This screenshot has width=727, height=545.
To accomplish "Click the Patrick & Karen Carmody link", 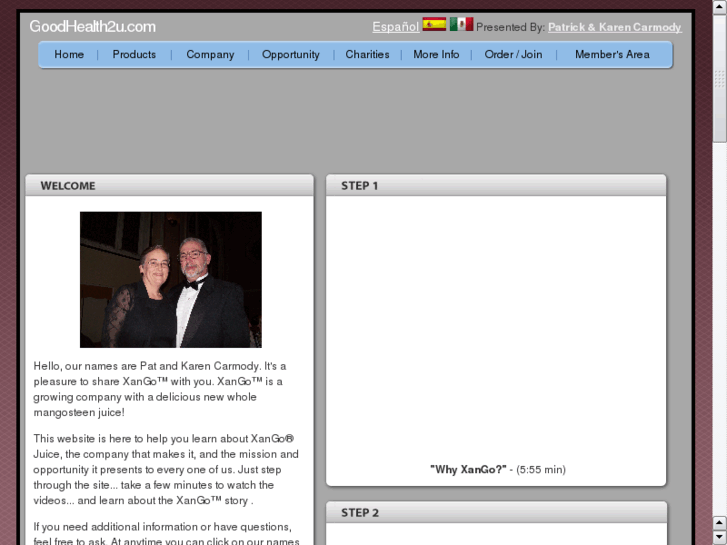I will coord(615,27).
